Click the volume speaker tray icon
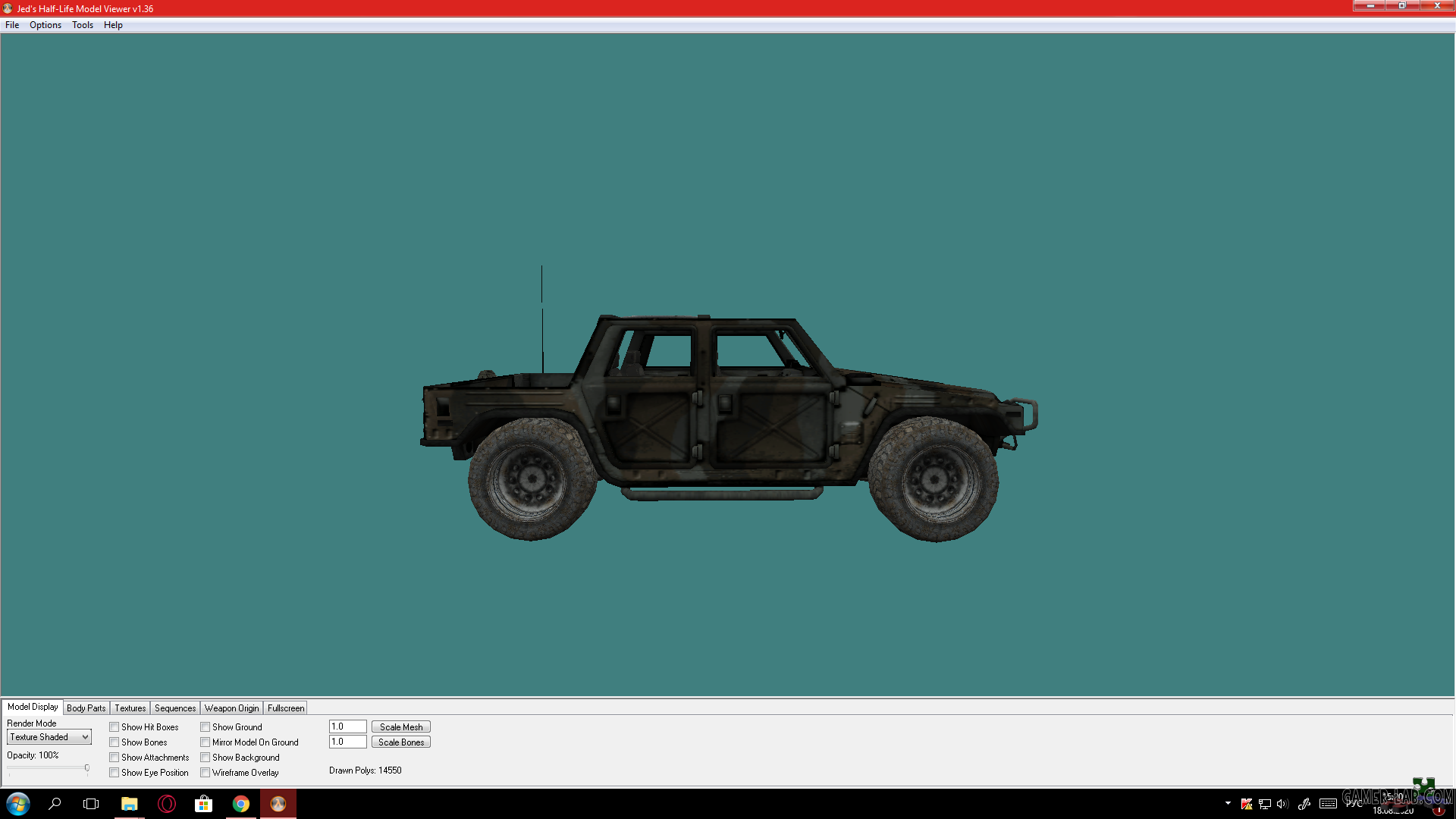Viewport: 1456px width, 819px height. [x=1282, y=804]
